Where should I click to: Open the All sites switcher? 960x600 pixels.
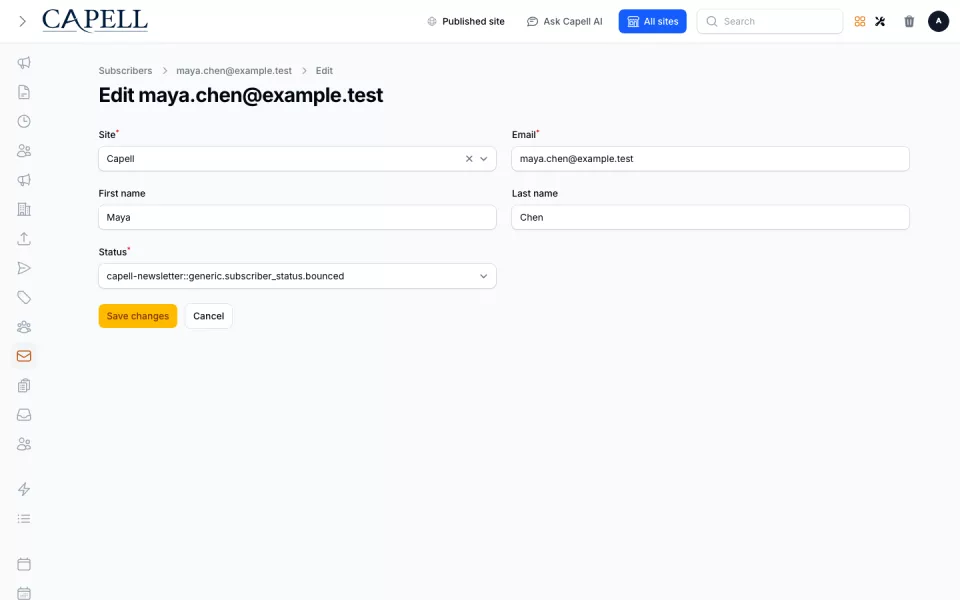click(x=653, y=21)
